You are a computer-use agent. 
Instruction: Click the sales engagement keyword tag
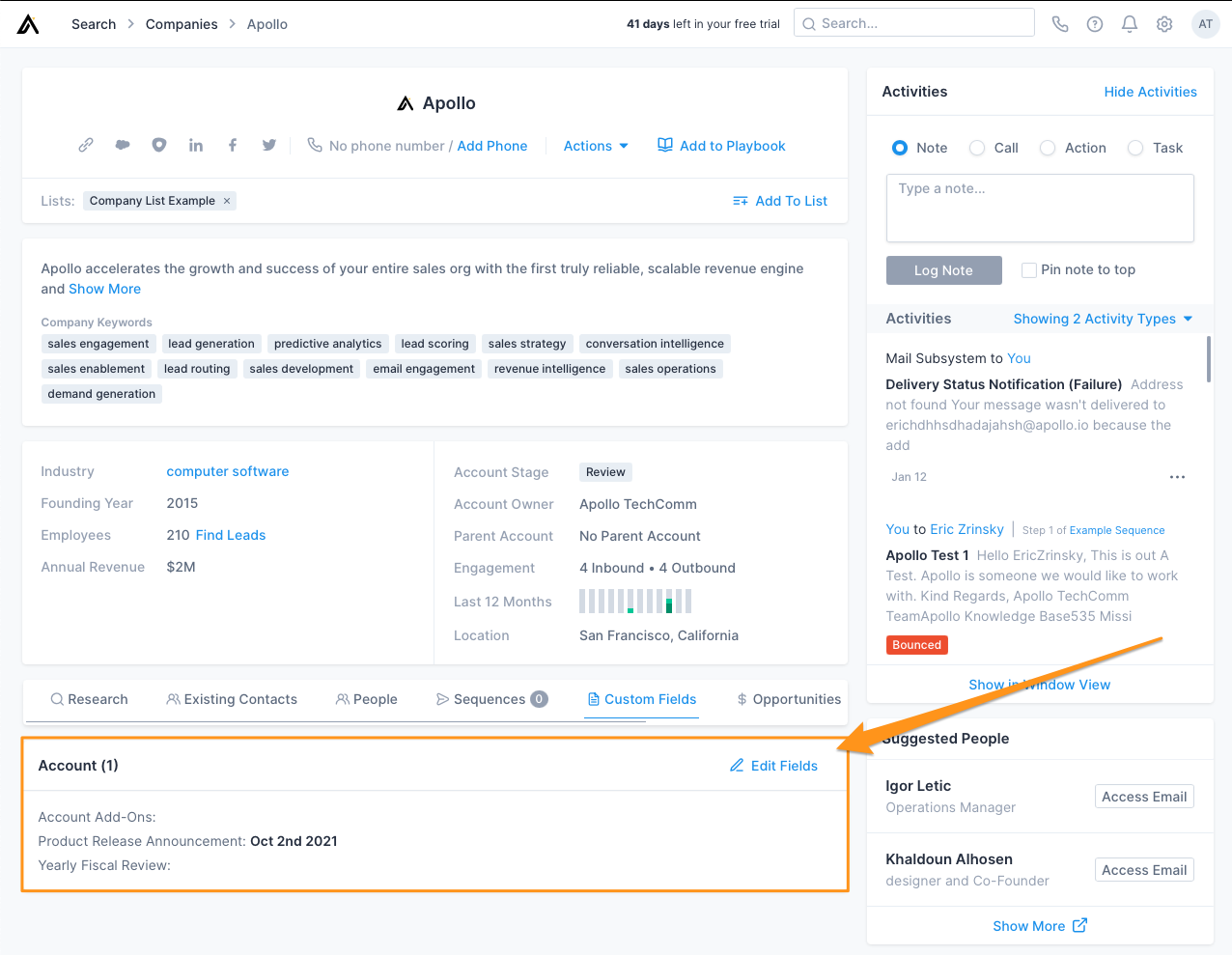[98, 344]
